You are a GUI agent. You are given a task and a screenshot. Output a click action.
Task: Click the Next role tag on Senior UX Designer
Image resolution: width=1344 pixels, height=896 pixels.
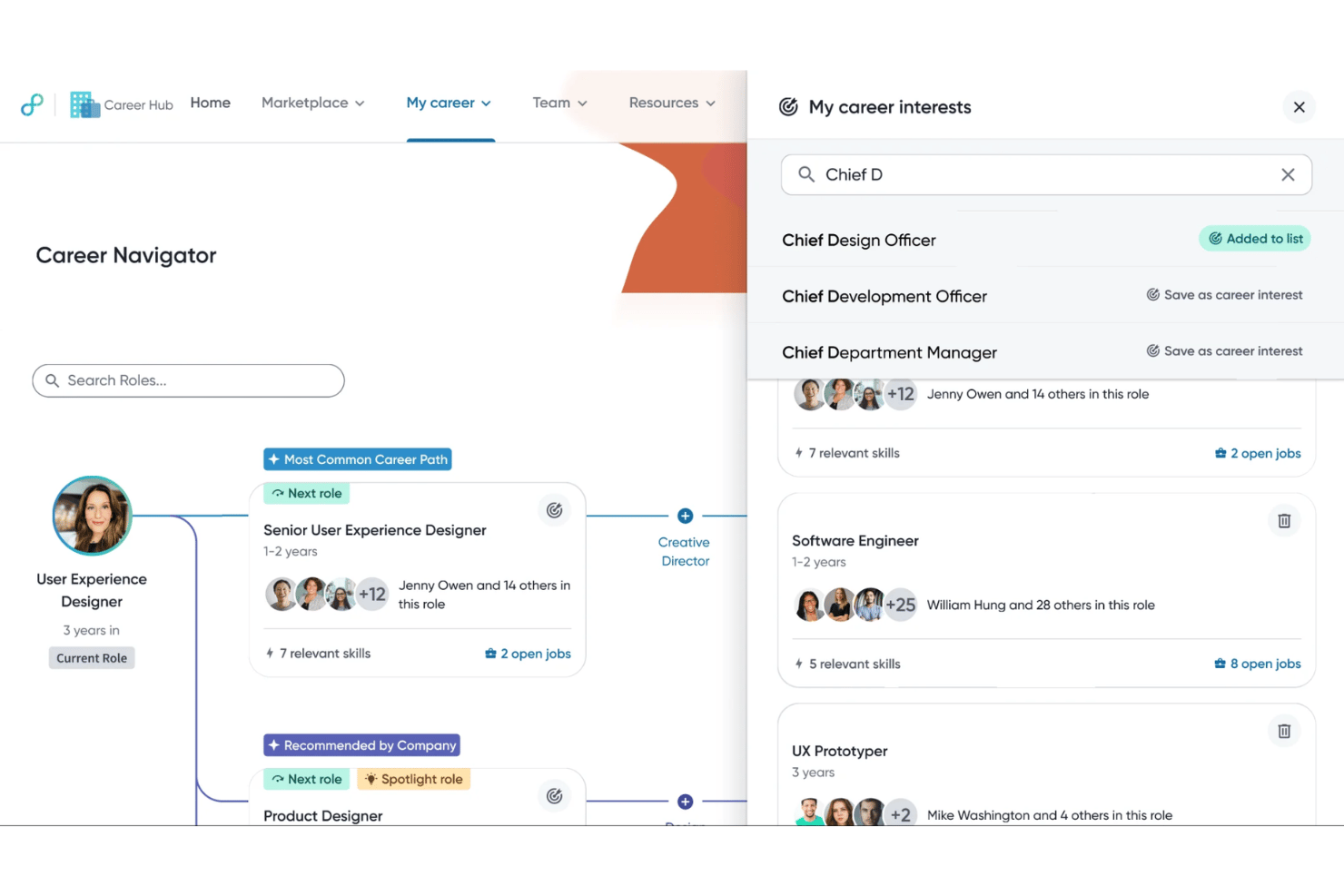pos(306,493)
